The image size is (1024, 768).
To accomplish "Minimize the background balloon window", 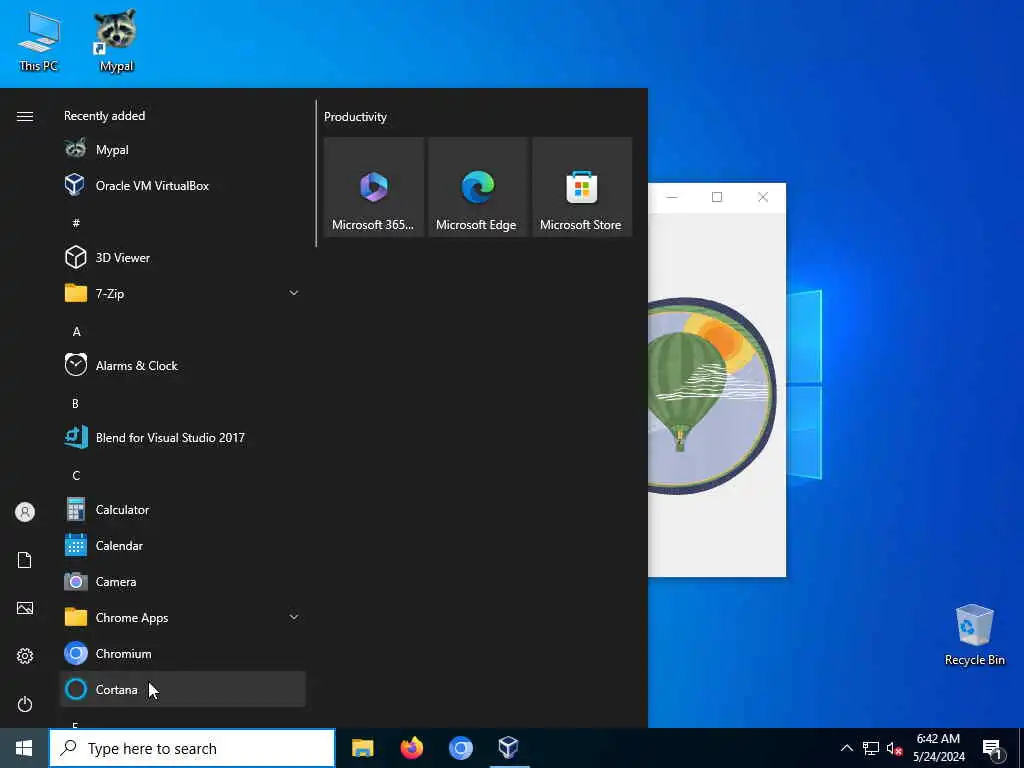I will click(672, 197).
